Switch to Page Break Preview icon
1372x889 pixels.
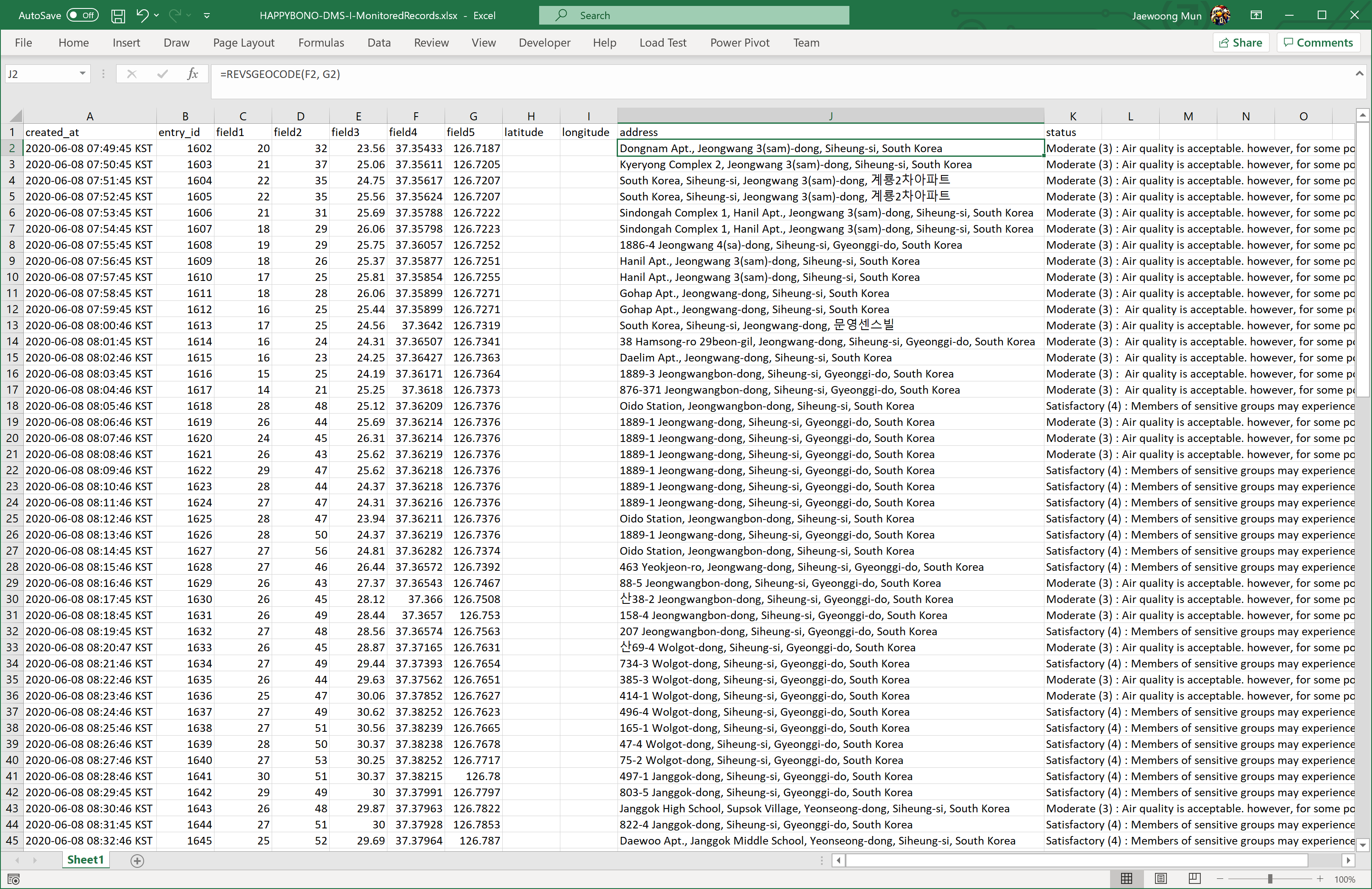coord(1194,879)
